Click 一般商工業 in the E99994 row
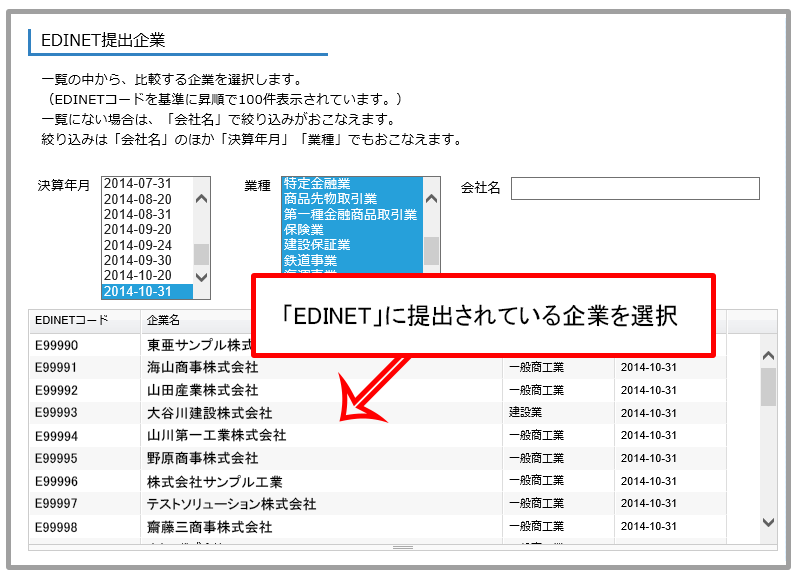Viewport: 800px width, 579px height. tap(537, 435)
